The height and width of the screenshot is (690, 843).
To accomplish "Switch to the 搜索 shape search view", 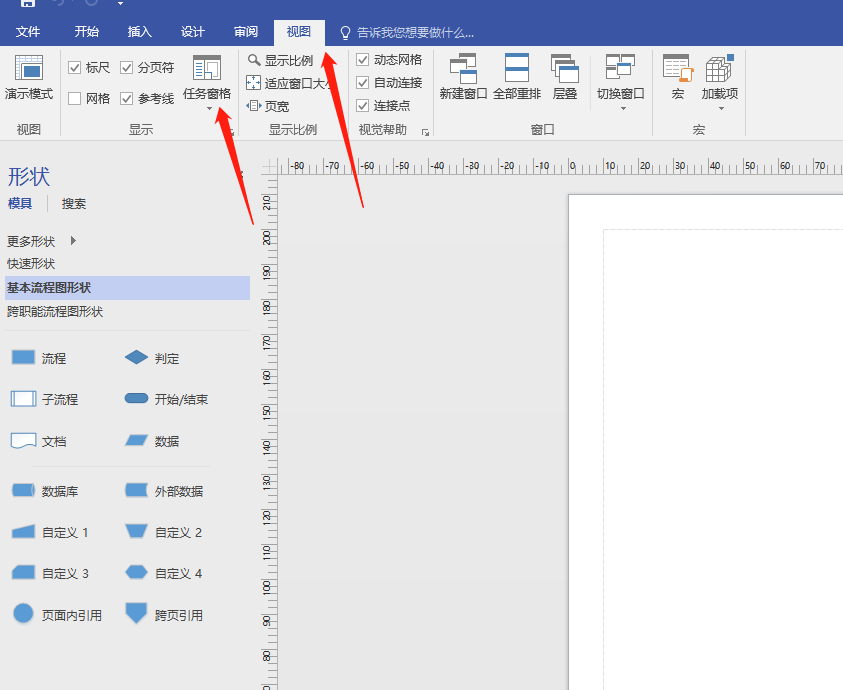I will click(74, 203).
